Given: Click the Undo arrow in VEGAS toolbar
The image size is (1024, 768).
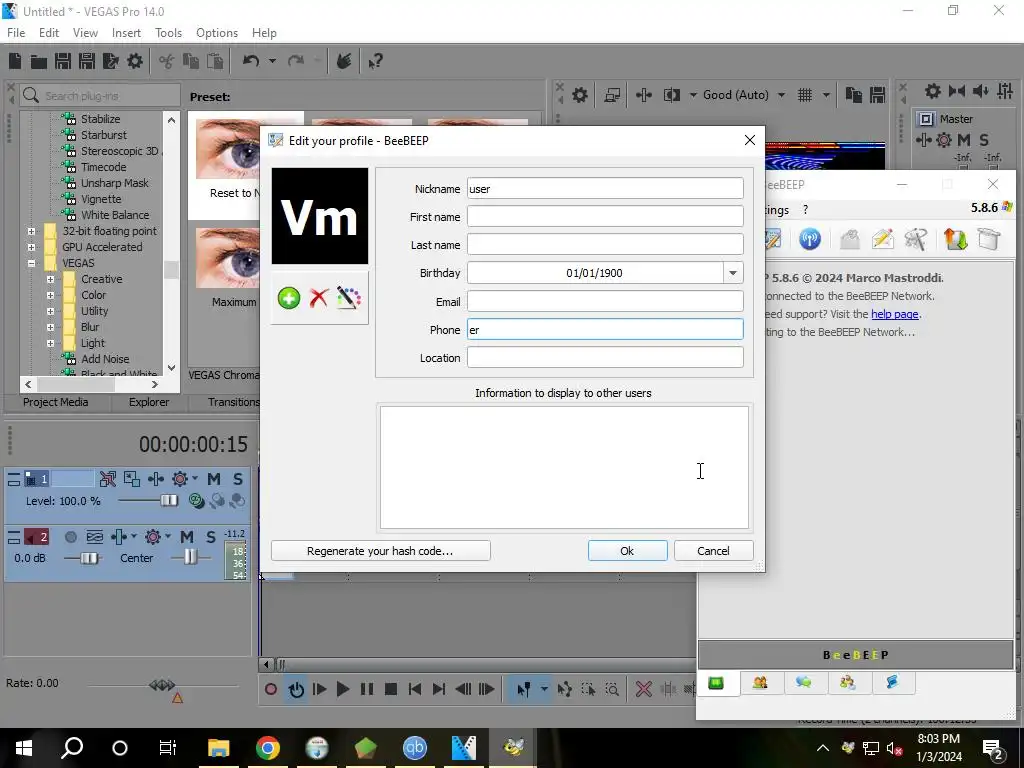Looking at the screenshot, I should [x=251, y=61].
